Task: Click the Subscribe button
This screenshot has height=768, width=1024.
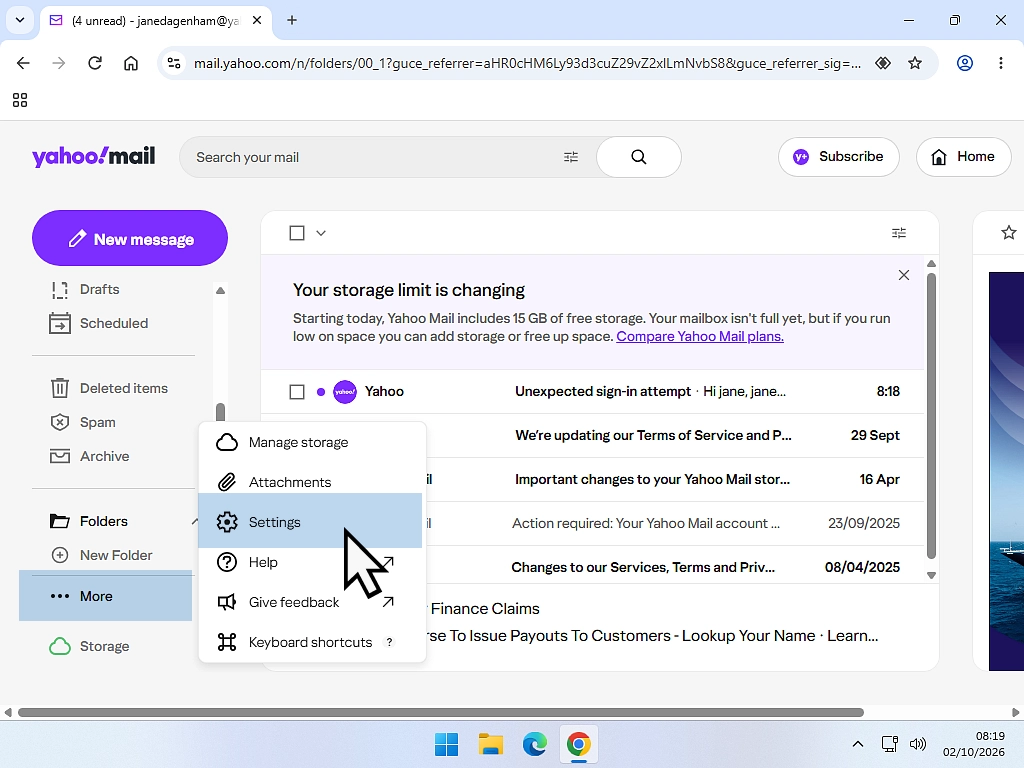Action: 839,157
